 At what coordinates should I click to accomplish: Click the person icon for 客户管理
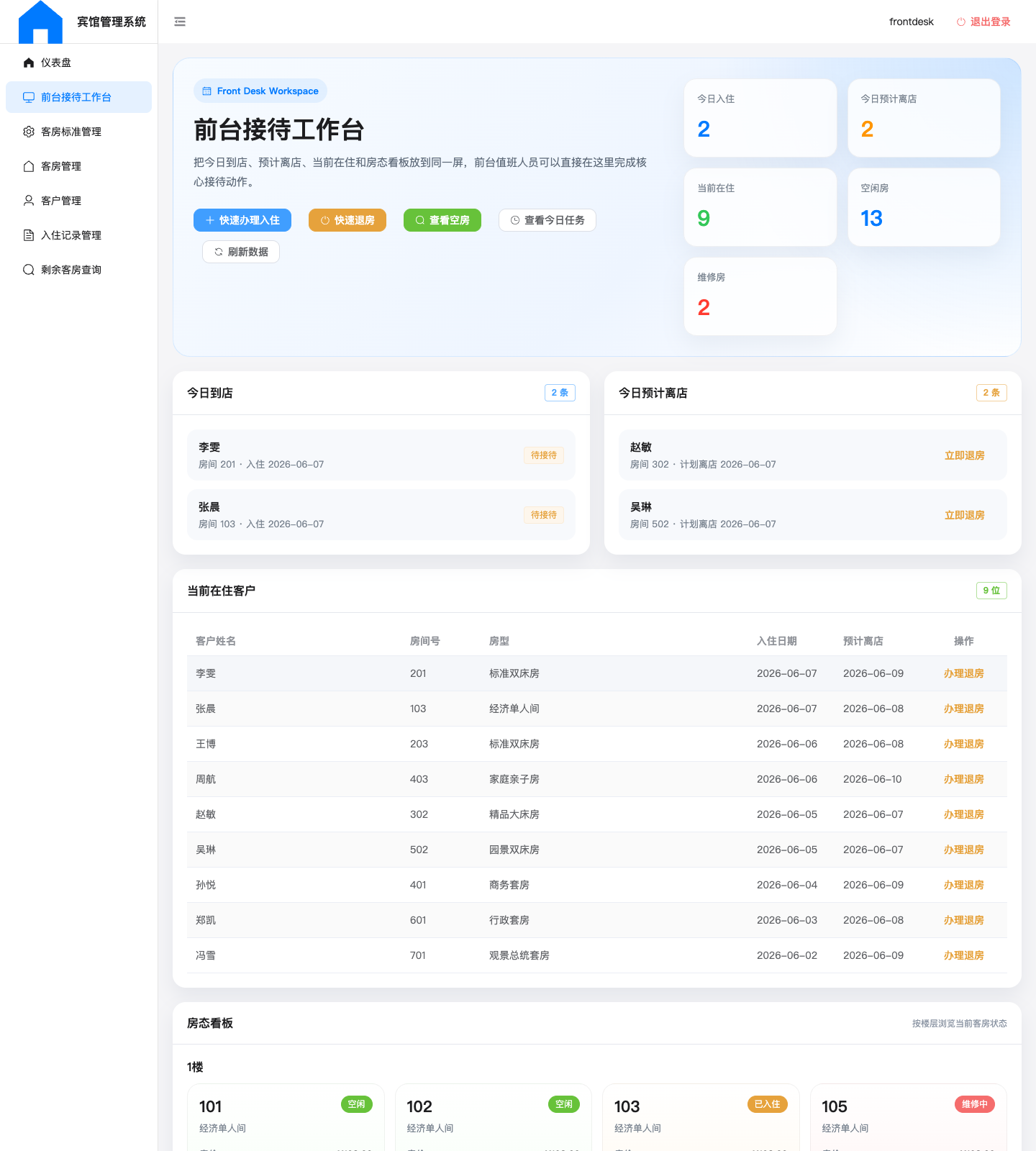[29, 201]
